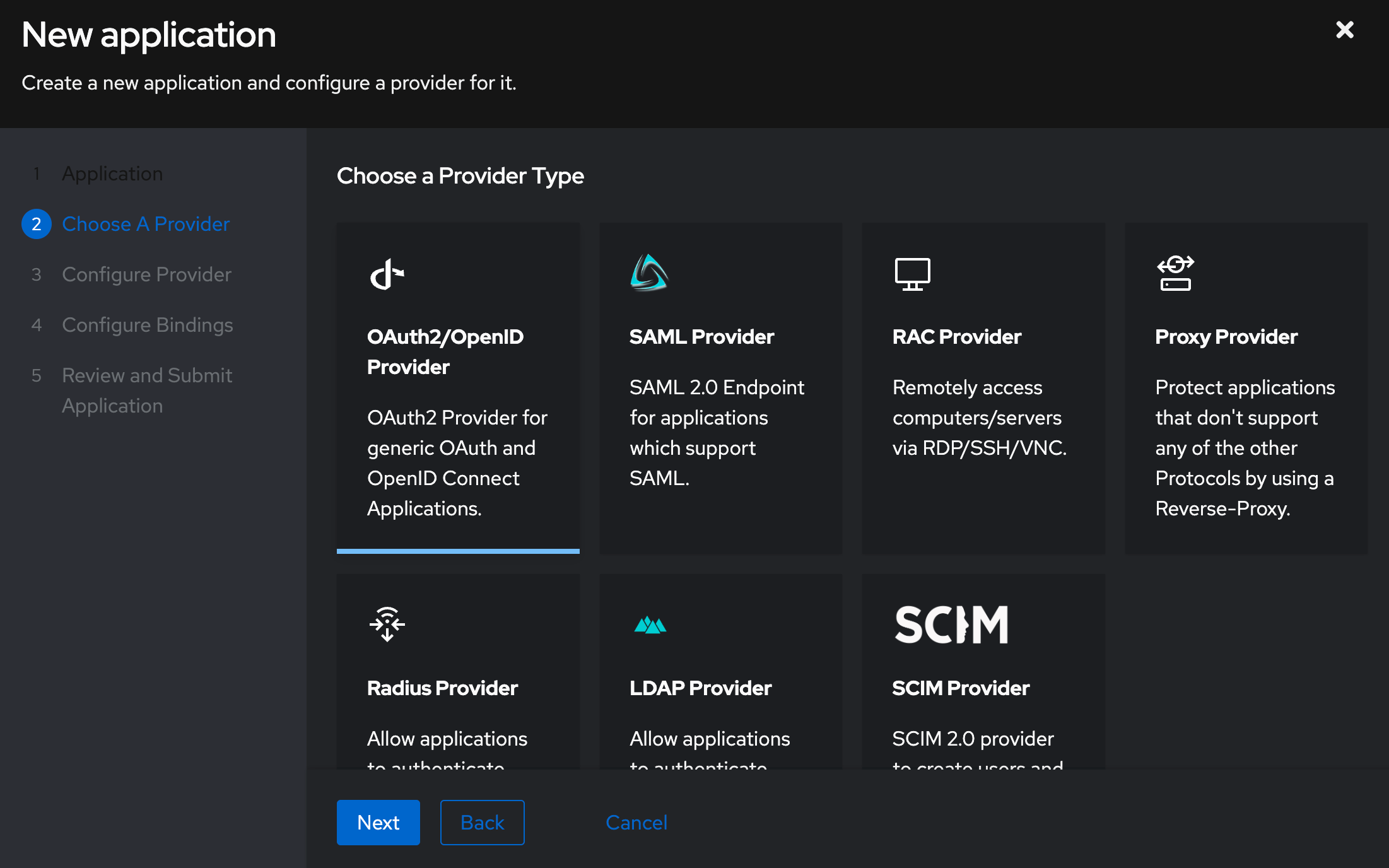Click the OpenID logo icon
The image size is (1389, 868).
pos(387,274)
